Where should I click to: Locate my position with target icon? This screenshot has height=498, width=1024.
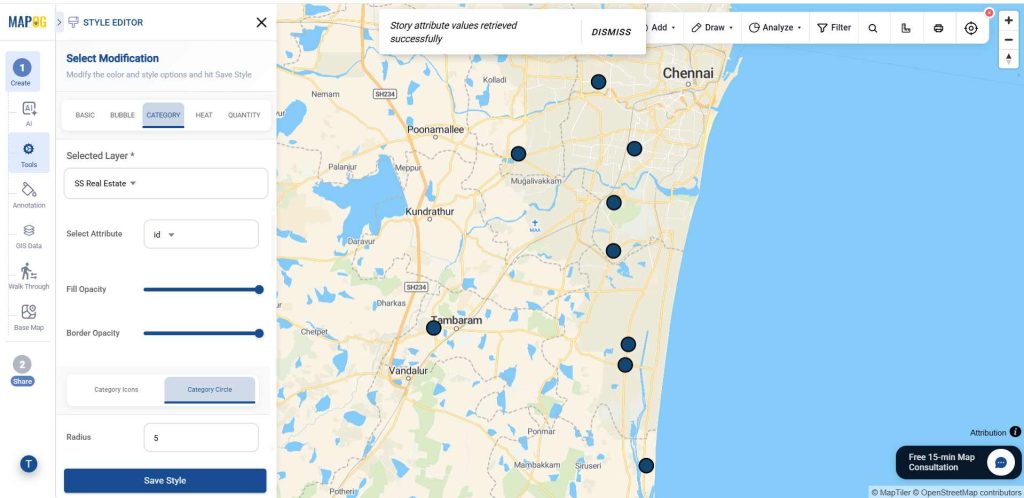[971, 28]
